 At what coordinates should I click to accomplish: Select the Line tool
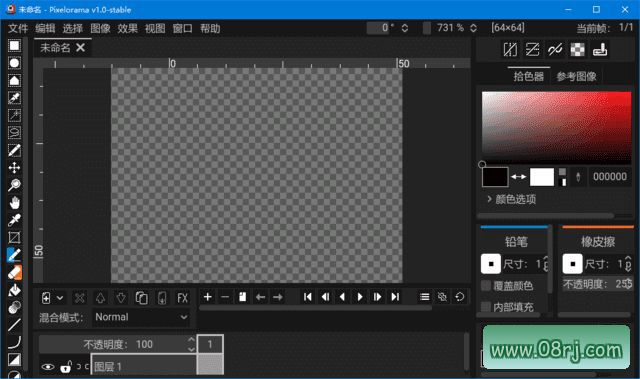click(14, 325)
